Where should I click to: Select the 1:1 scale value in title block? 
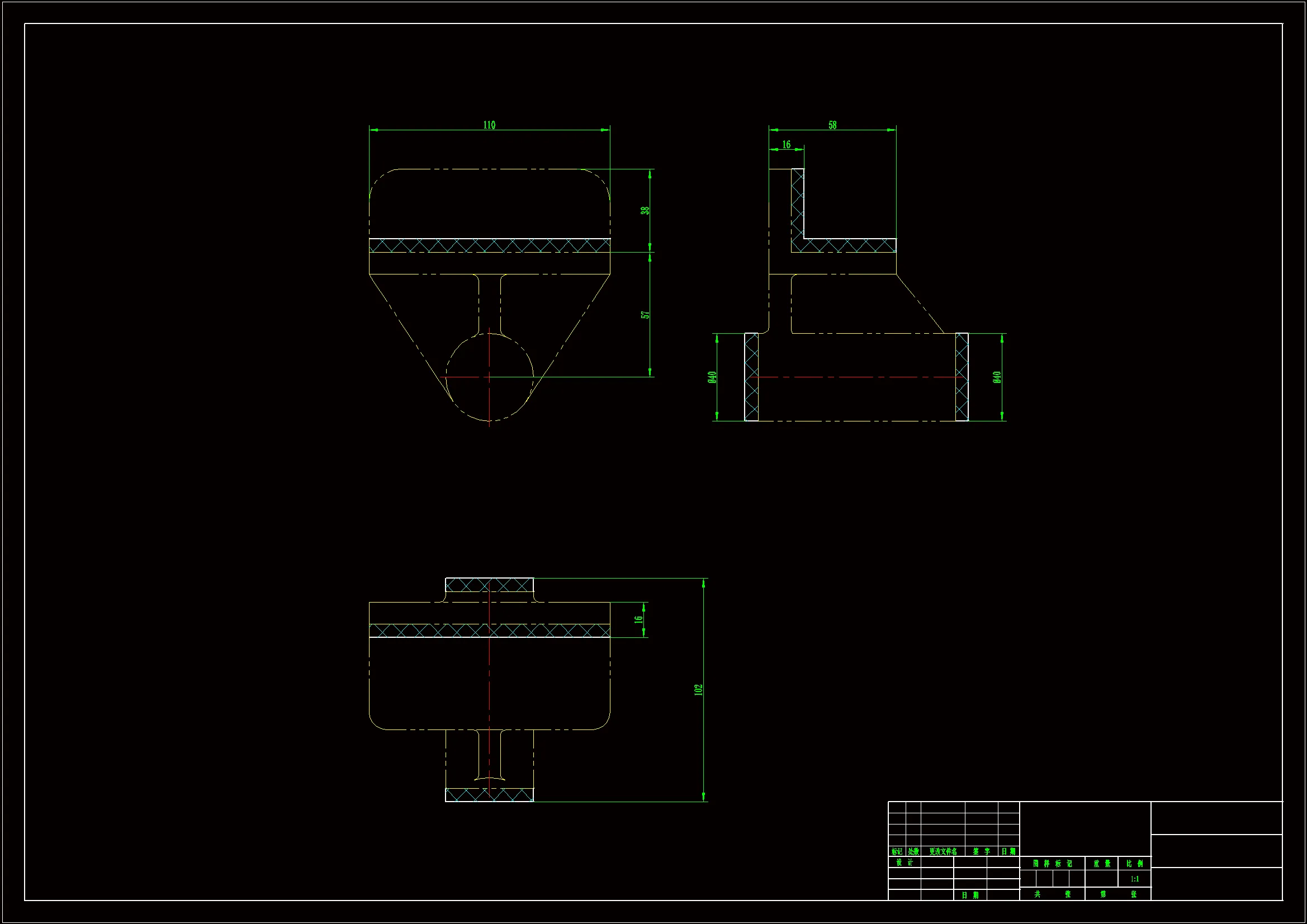coord(1134,879)
